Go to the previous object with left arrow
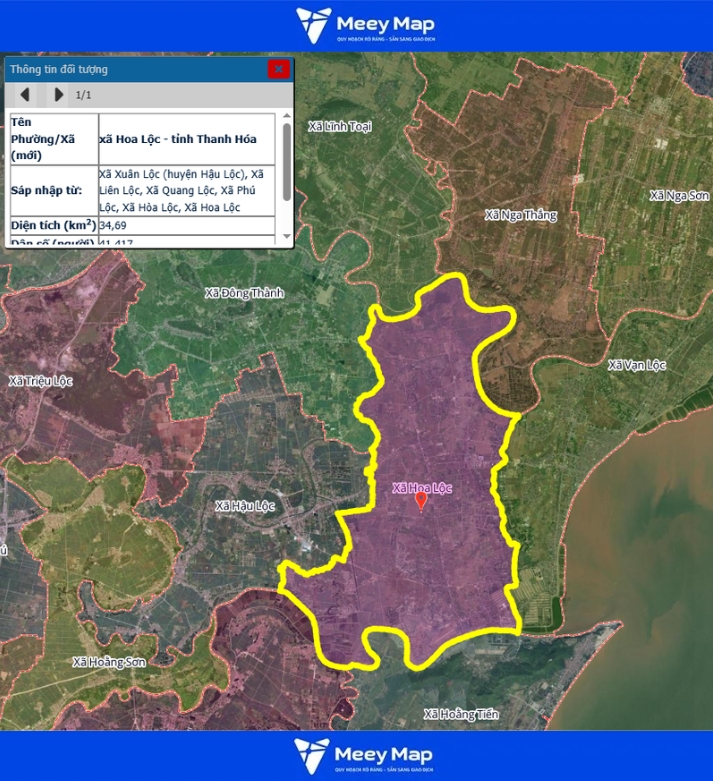 [x=25, y=95]
